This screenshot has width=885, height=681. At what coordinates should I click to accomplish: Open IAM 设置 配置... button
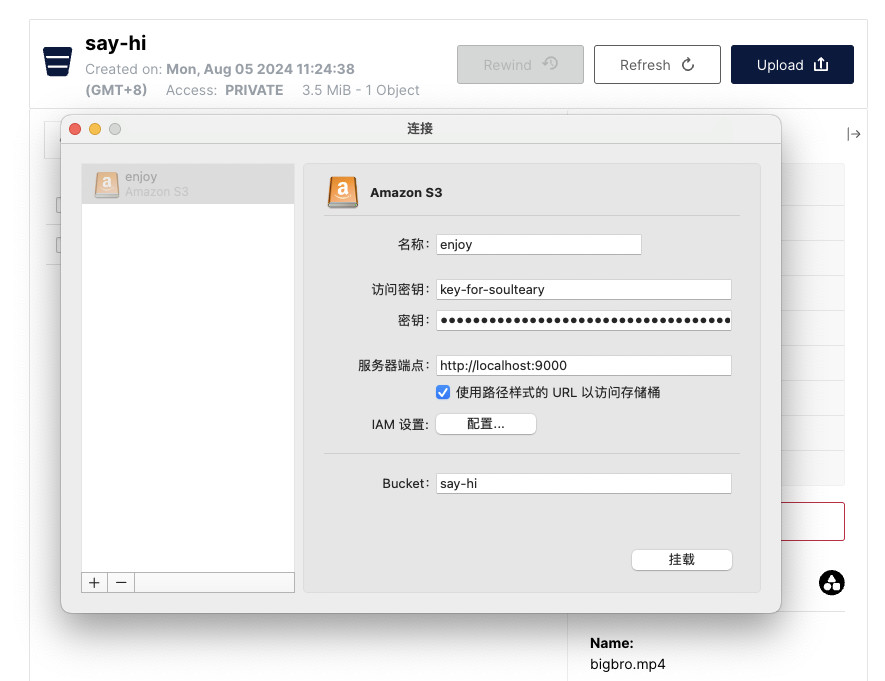(x=486, y=424)
